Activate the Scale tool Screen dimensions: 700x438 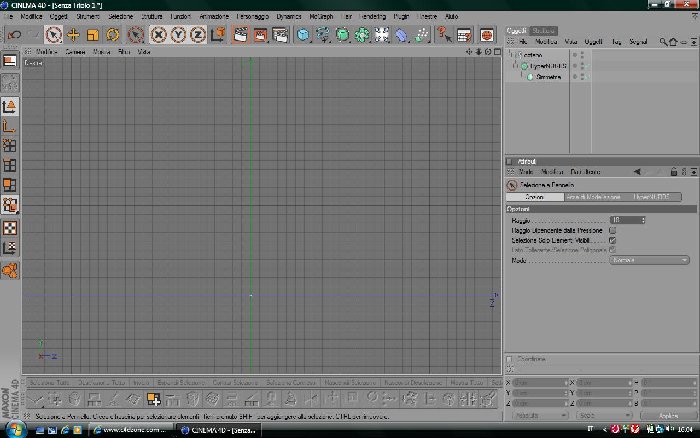tap(93, 34)
